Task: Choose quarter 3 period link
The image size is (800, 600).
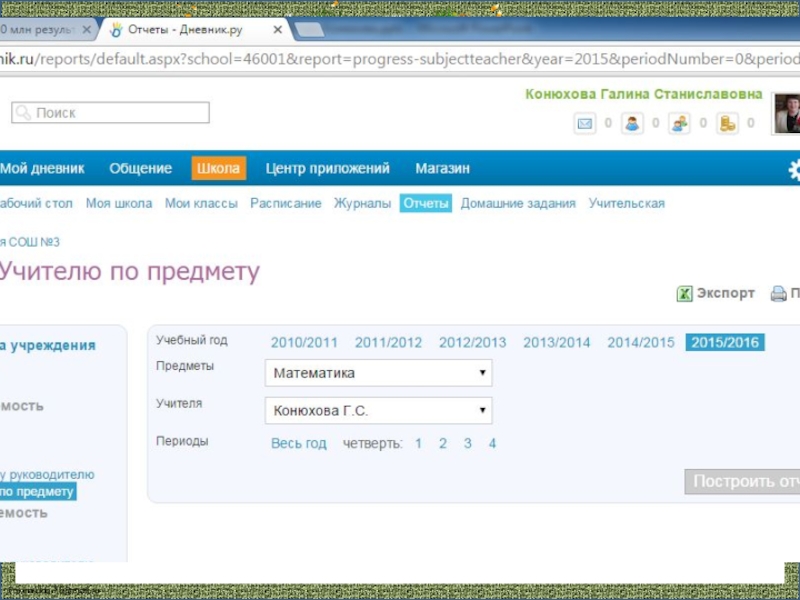Action: coord(467,443)
